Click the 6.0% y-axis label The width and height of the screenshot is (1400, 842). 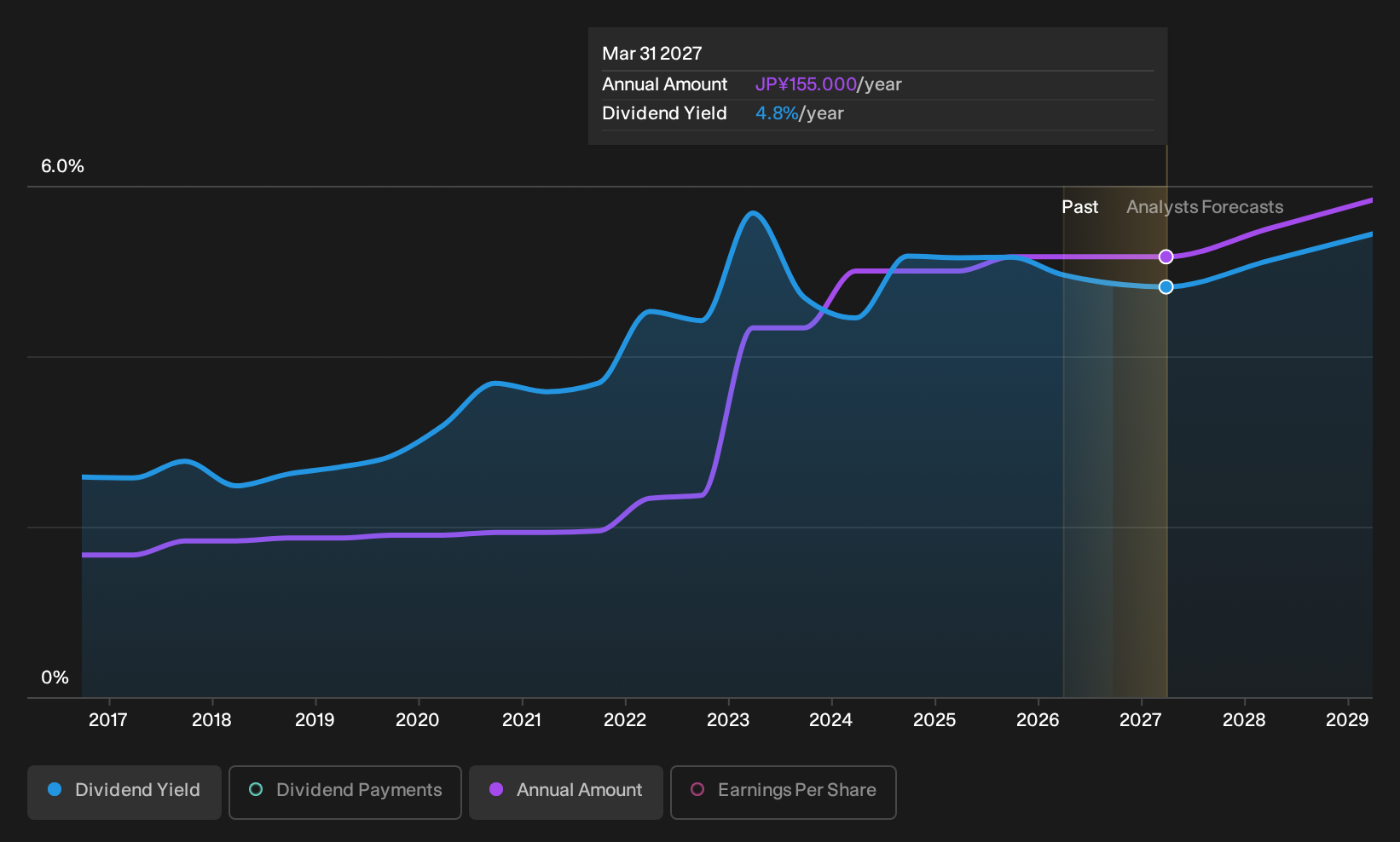(x=62, y=166)
